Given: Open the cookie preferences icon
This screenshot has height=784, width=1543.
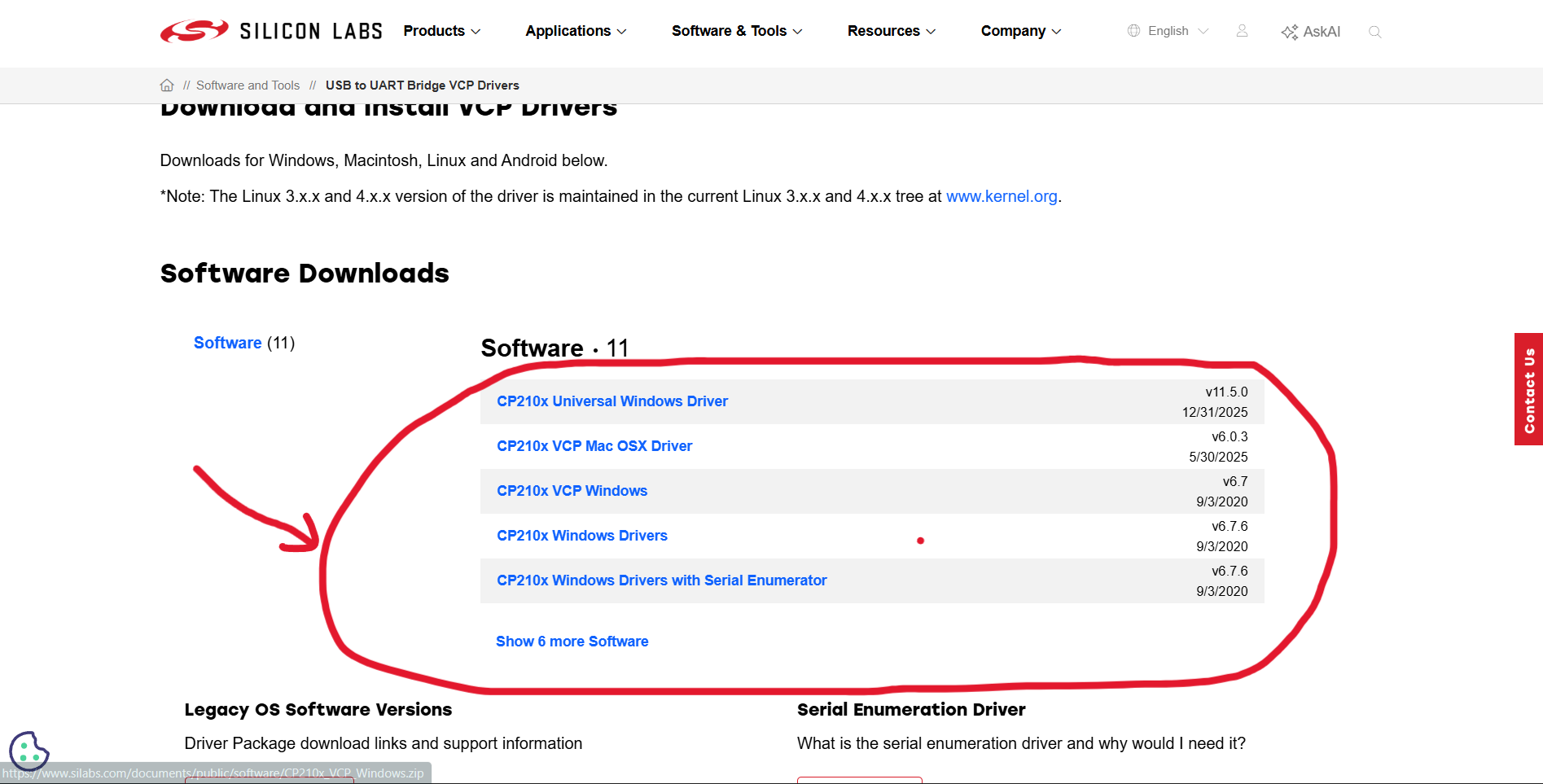Looking at the screenshot, I should 28,751.
